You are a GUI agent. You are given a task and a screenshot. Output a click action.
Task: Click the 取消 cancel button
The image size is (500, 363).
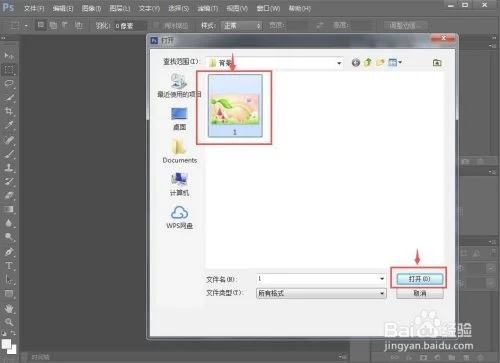point(420,293)
